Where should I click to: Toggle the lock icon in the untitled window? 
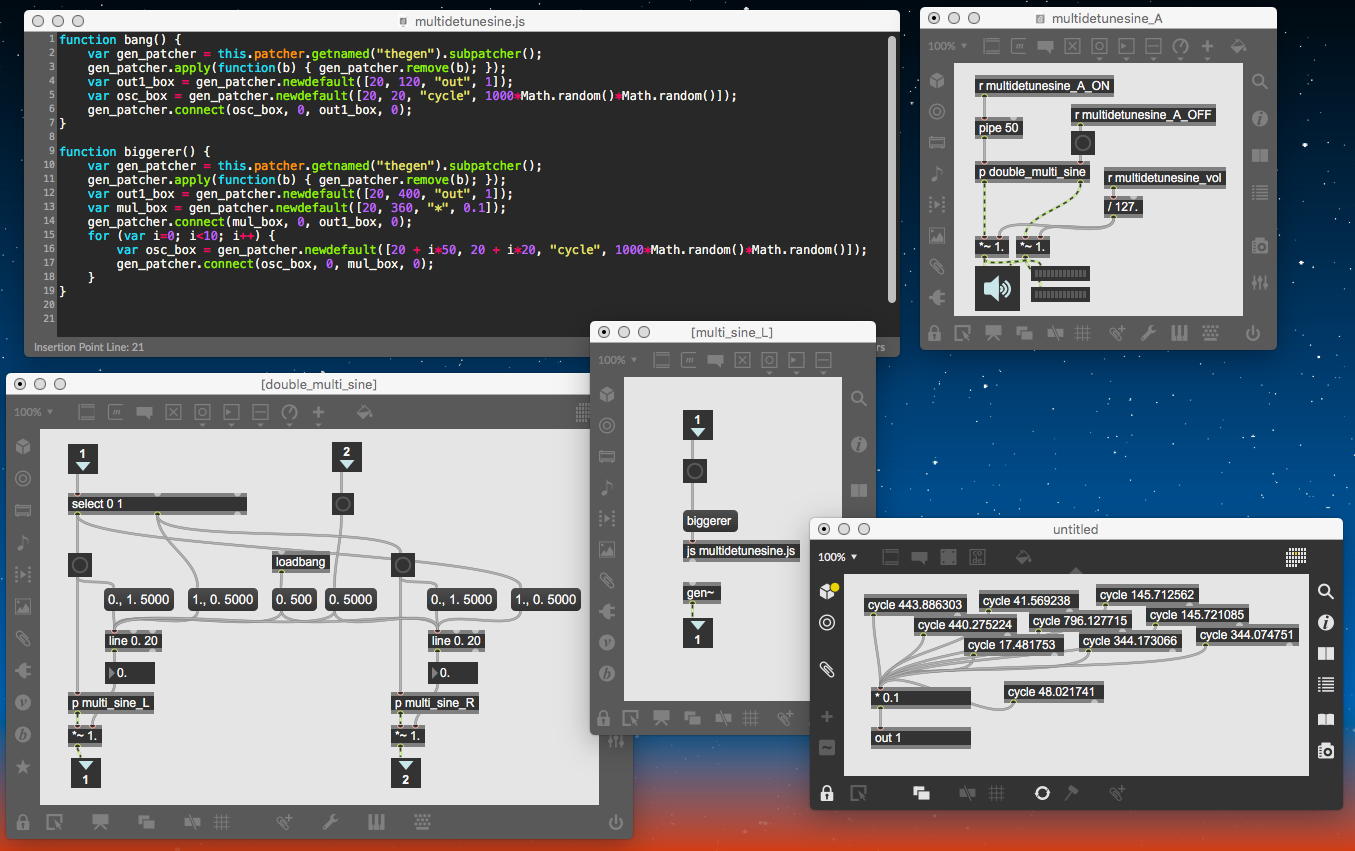[827, 793]
